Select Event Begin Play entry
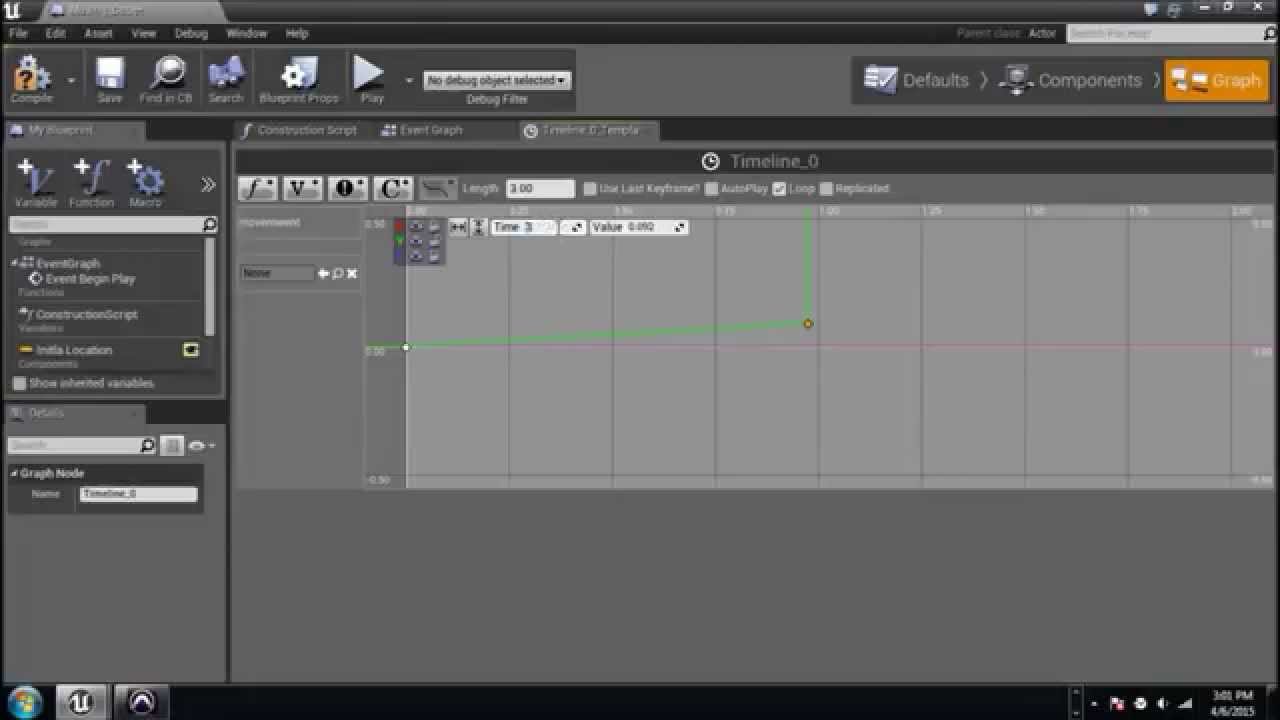The height and width of the screenshot is (720, 1280). click(90, 279)
